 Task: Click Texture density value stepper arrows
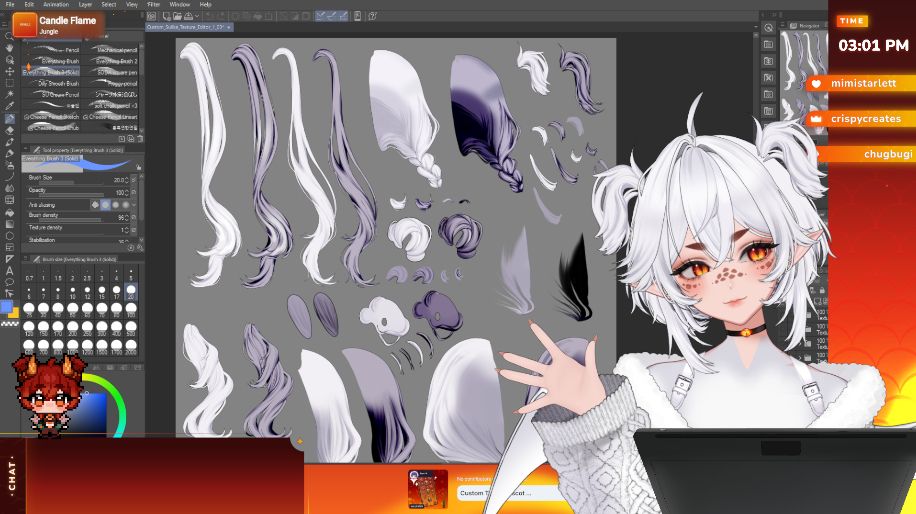[x=127, y=230]
